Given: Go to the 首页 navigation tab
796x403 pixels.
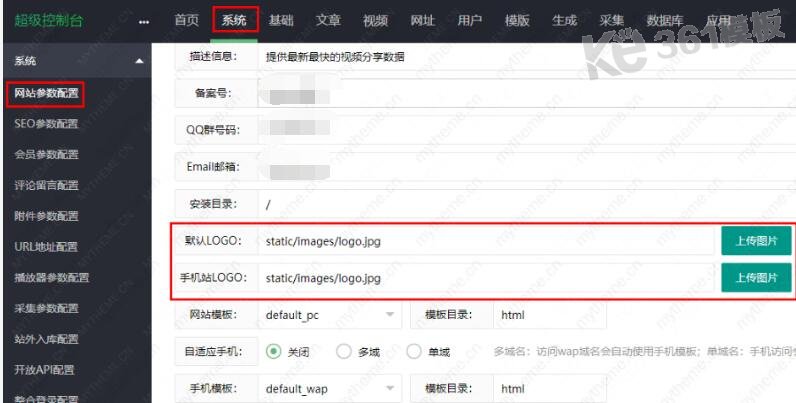Looking at the screenshot, I should [x=186, y=20].
